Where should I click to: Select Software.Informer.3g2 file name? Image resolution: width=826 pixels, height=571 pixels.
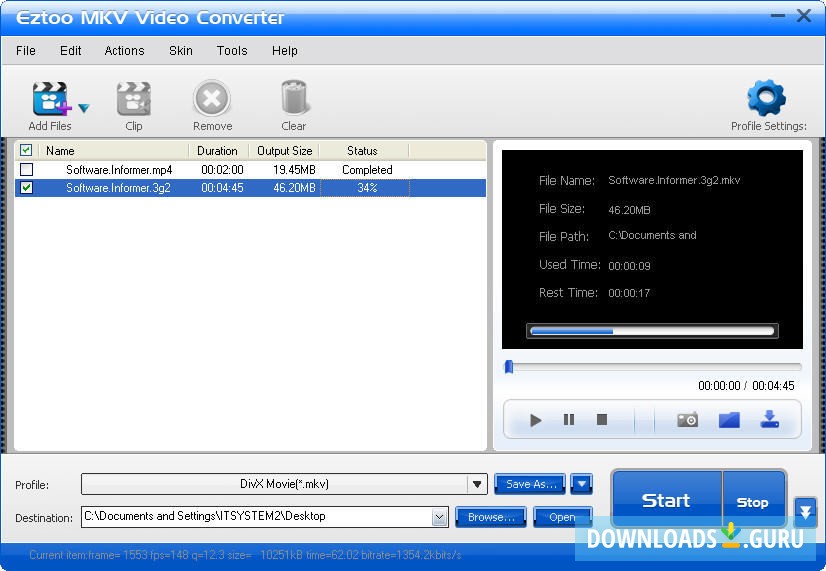119,188
